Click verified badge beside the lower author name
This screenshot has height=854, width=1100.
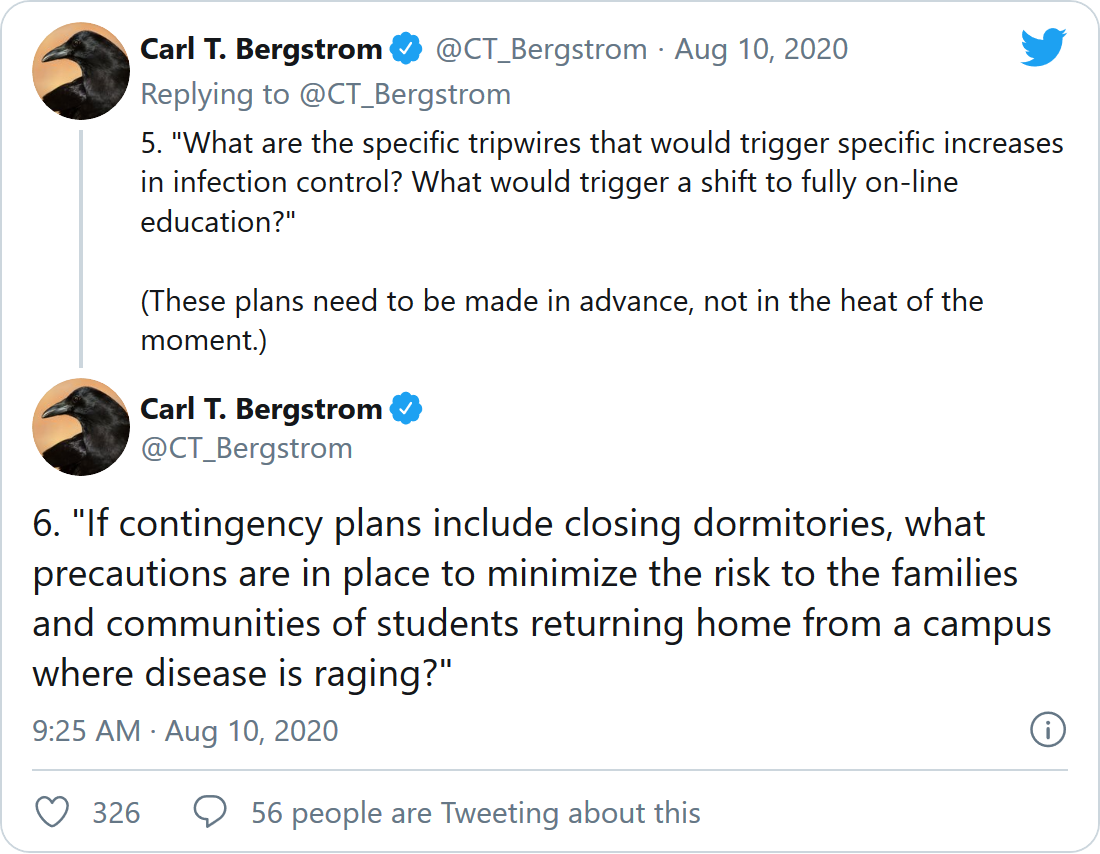(406, 409)
